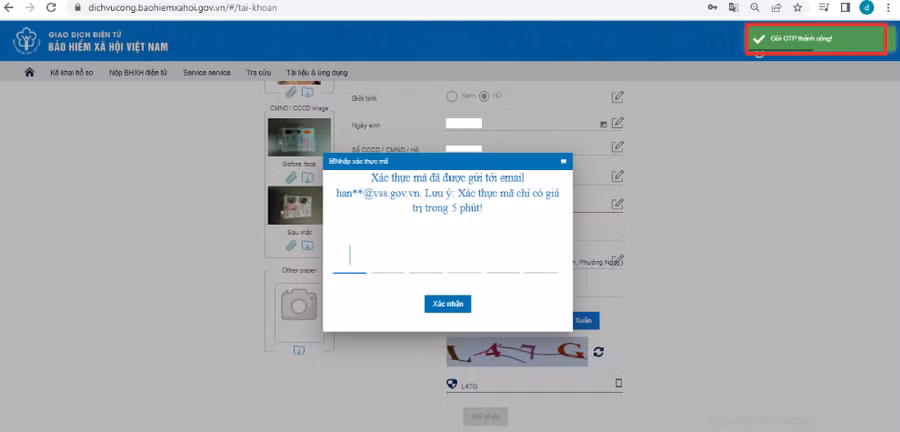
Task: Refresh the captcha image
Action: 599,352
